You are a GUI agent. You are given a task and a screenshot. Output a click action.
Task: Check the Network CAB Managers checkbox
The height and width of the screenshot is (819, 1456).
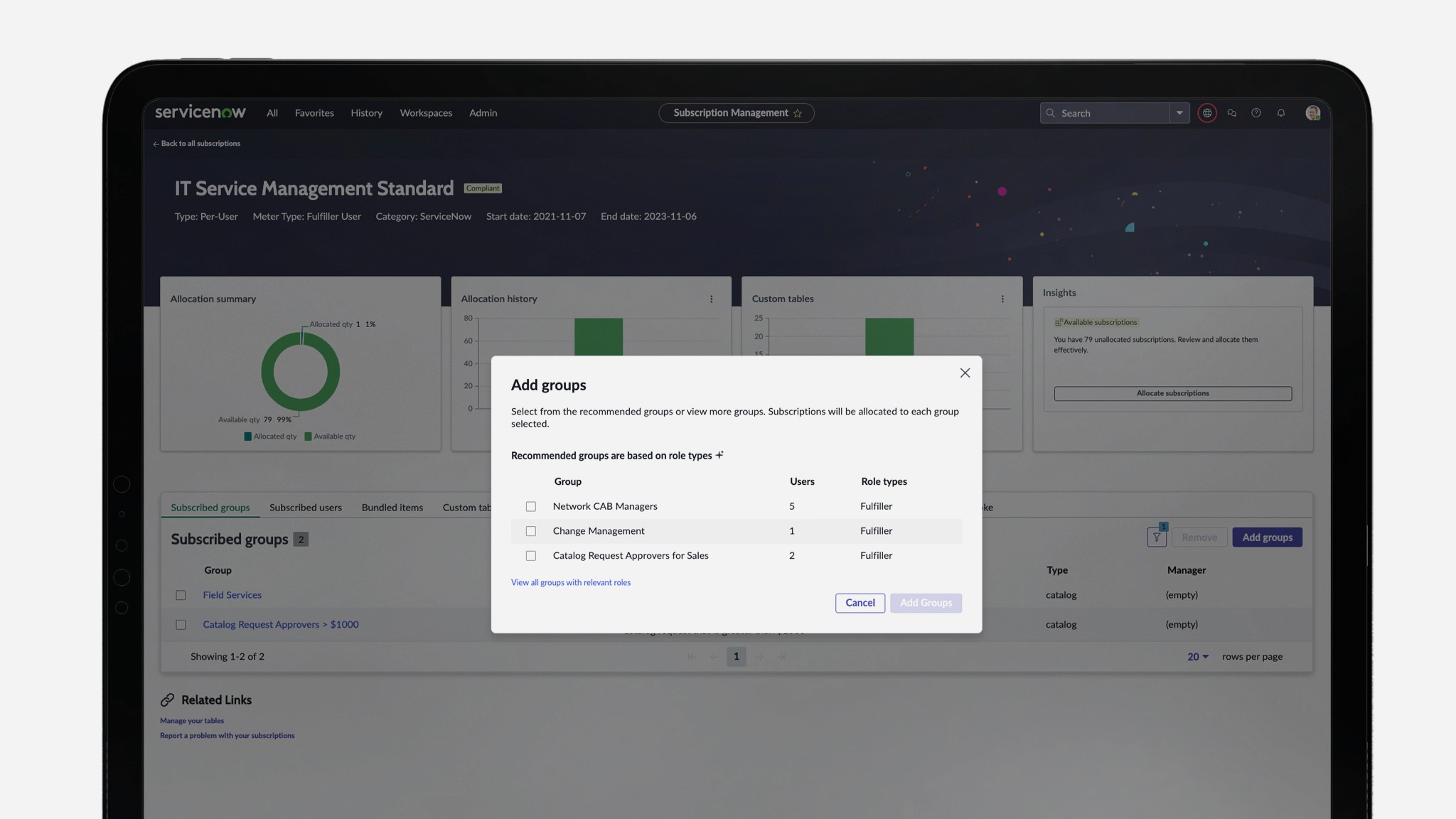click(531, 507)
